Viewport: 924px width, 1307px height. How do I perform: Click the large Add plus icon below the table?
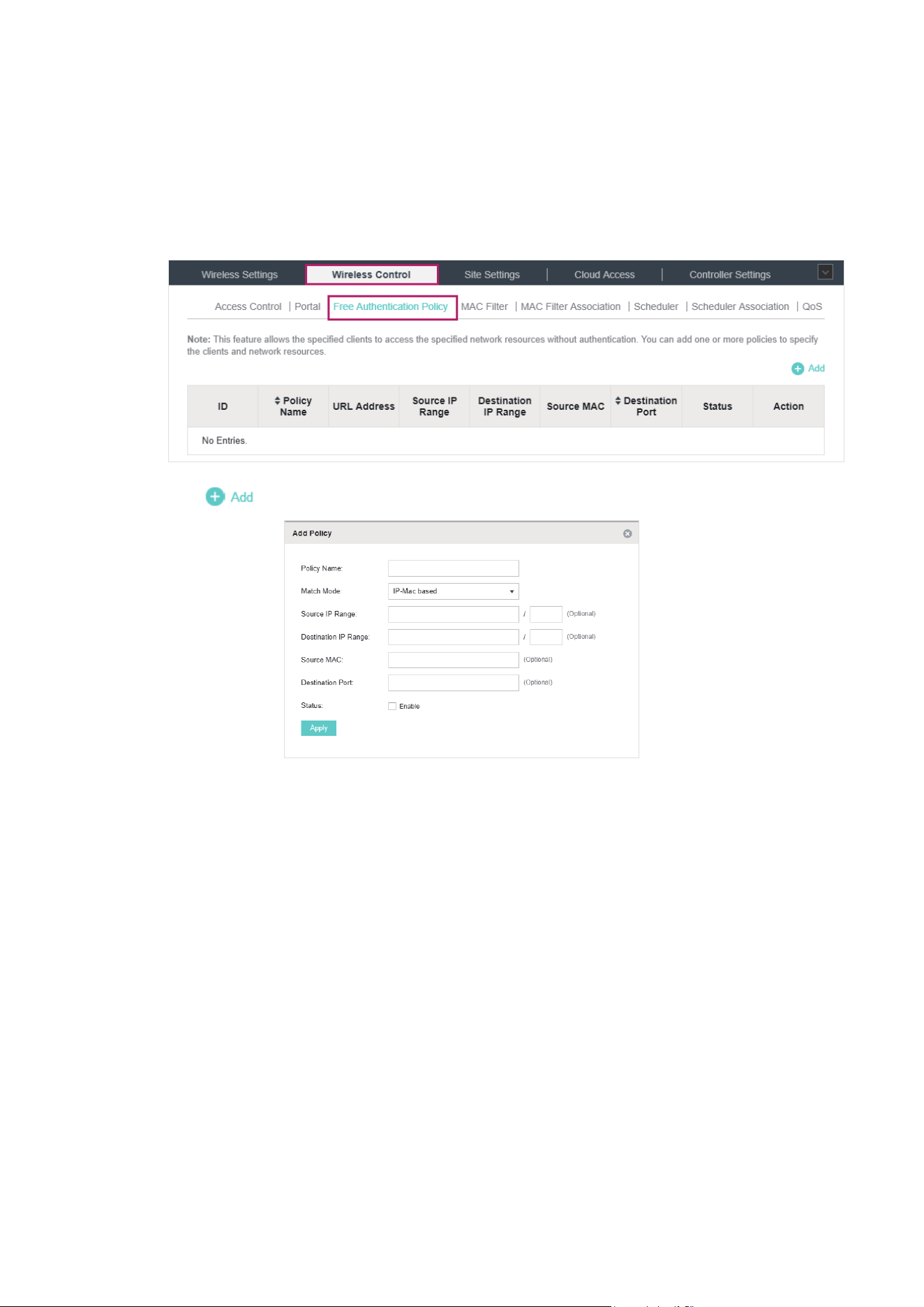click(x=215, y=496)
